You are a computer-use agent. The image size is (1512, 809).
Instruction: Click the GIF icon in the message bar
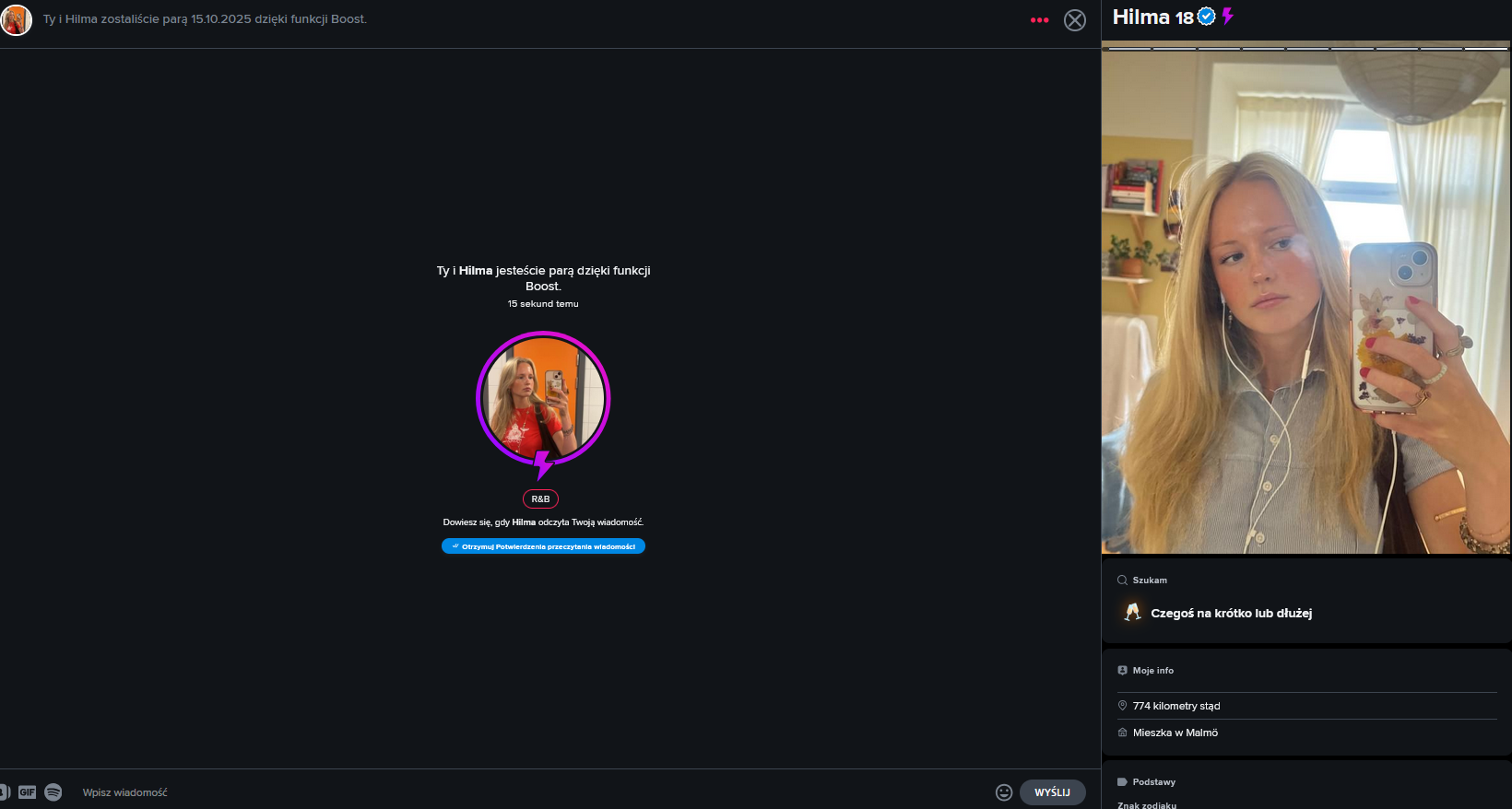pos(28,792)
